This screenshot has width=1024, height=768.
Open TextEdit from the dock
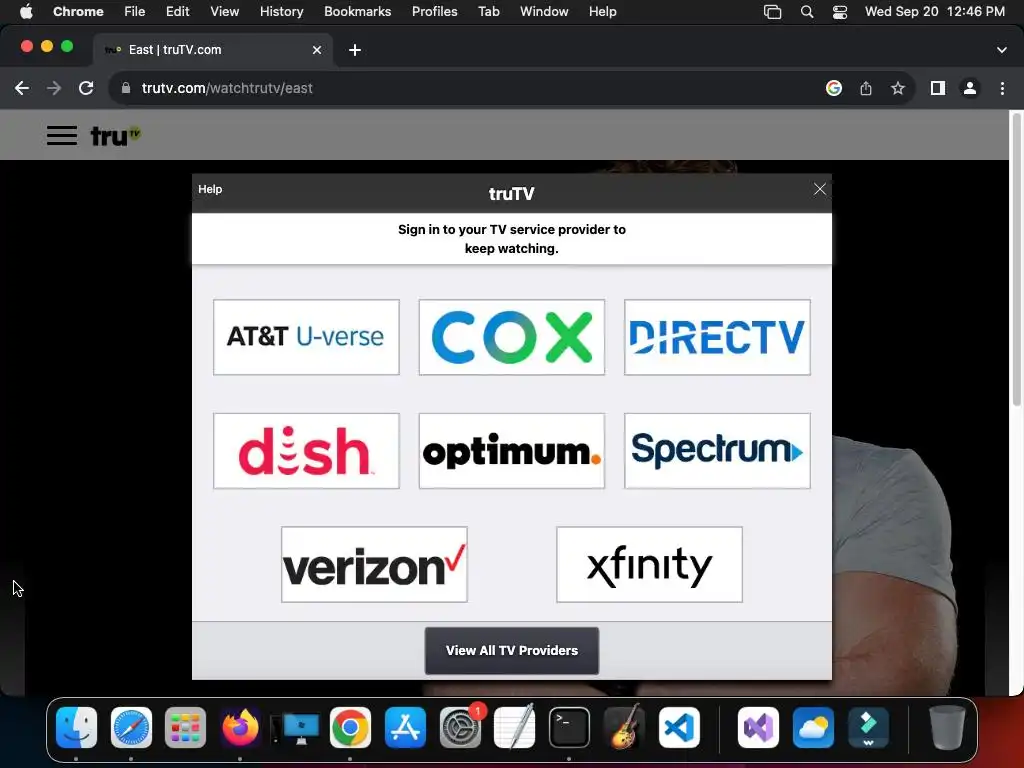[x=515, y=727]
